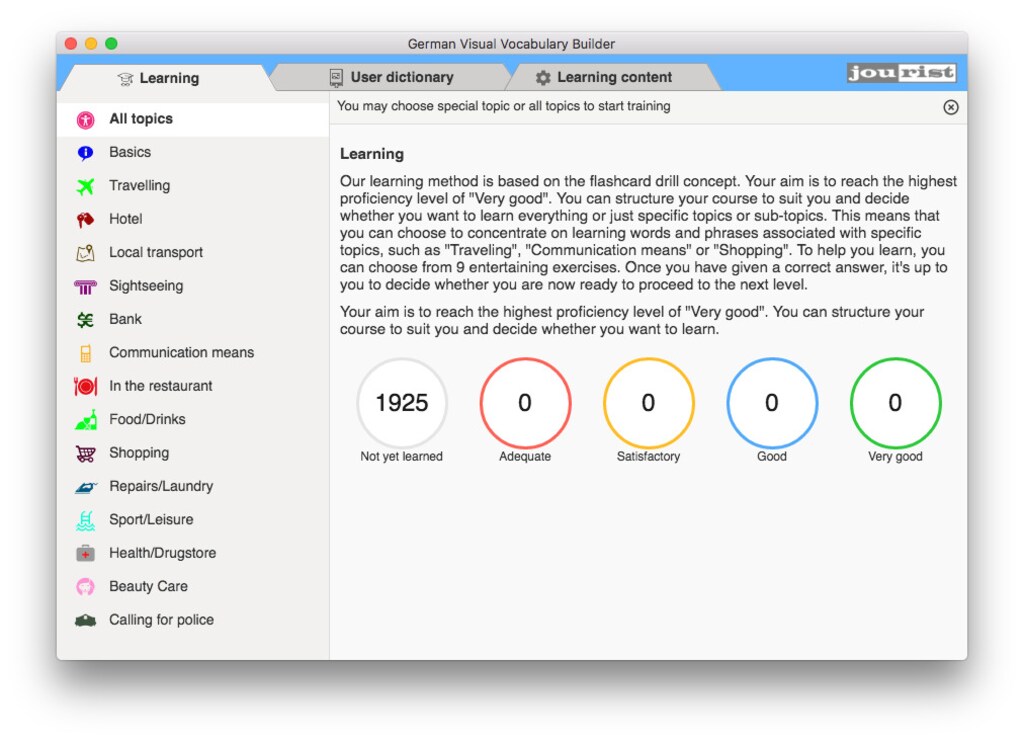Click the red restaurant plate icon

click(x=86, y=386)
